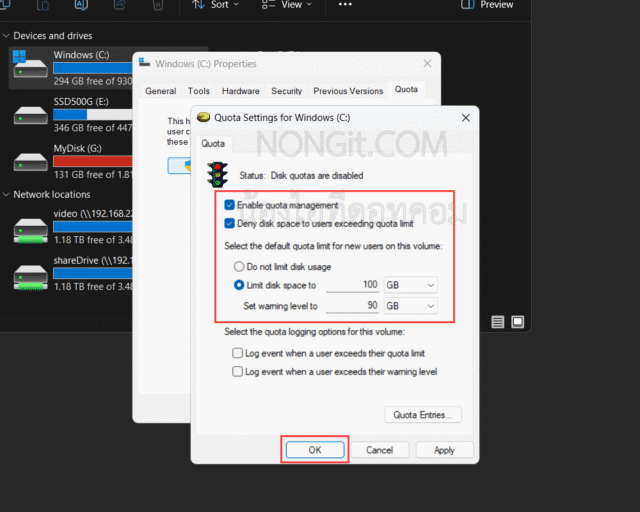Open the General tab in Properties
Image resolution: width=640 pixels, height=512 pixels.
pos(160,91)
